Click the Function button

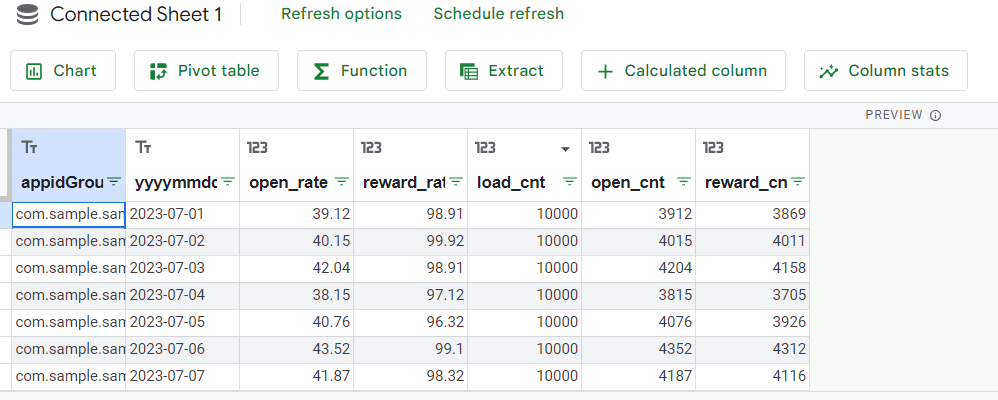click(362, 71)
